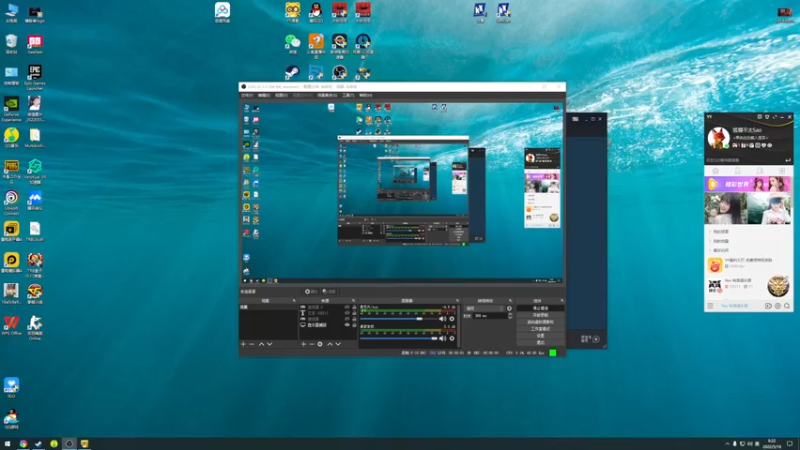This screenshot has width=800, height=450.
Task: Stop streaming using the first Controls button
Action: (x=540, y=309)
